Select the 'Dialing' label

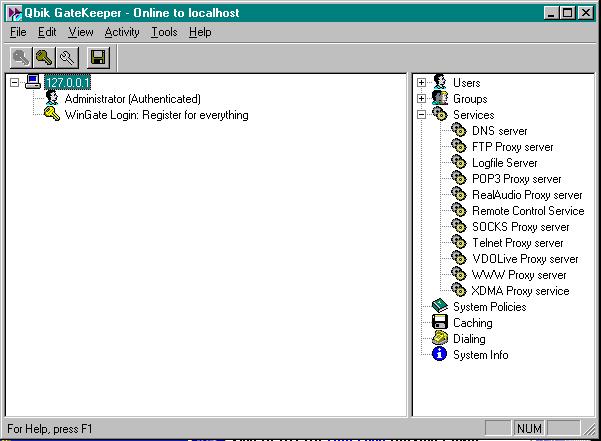[469, 339]
